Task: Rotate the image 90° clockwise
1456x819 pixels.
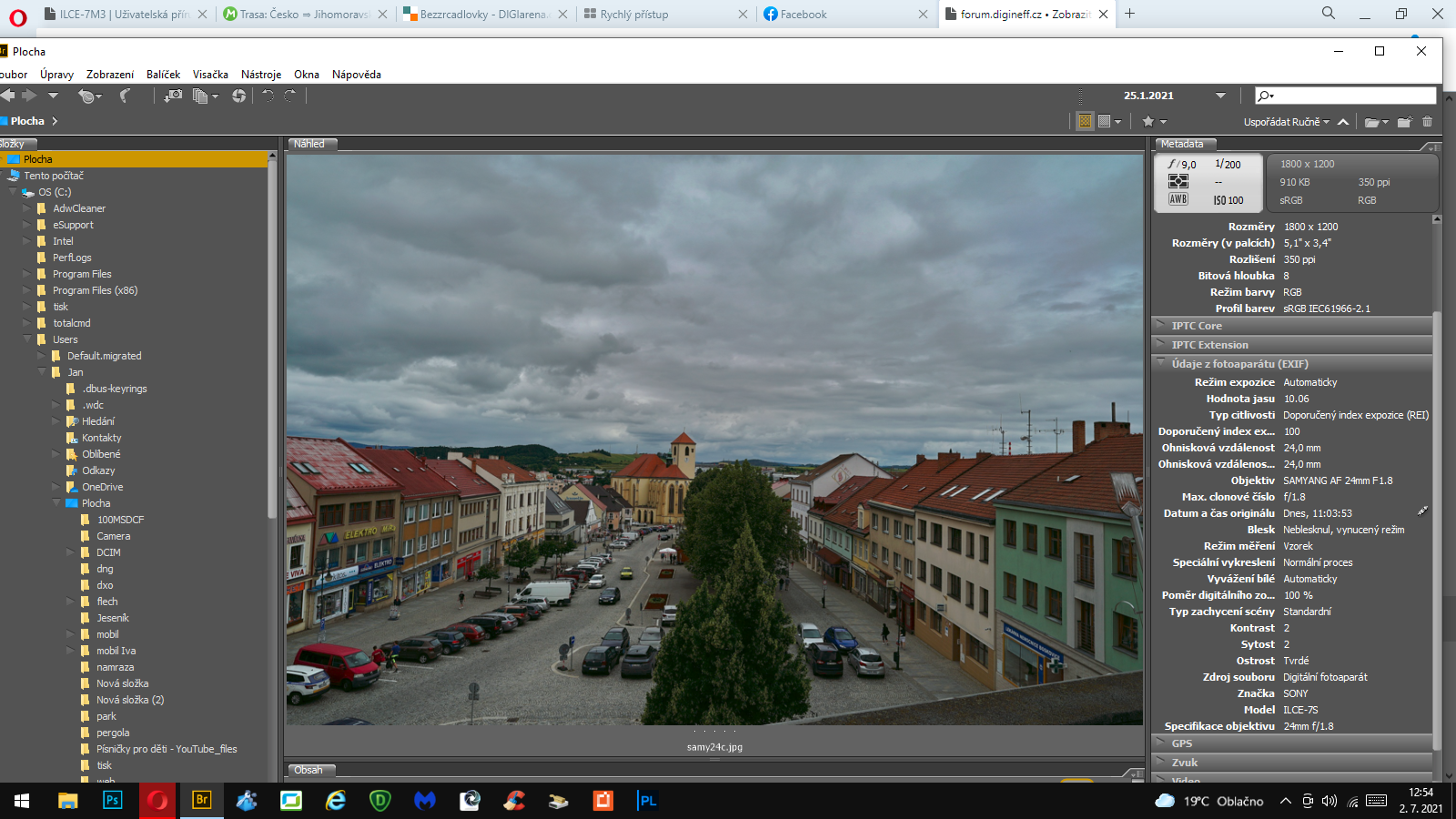Action: pyautogui.click(x=290, y=96)
